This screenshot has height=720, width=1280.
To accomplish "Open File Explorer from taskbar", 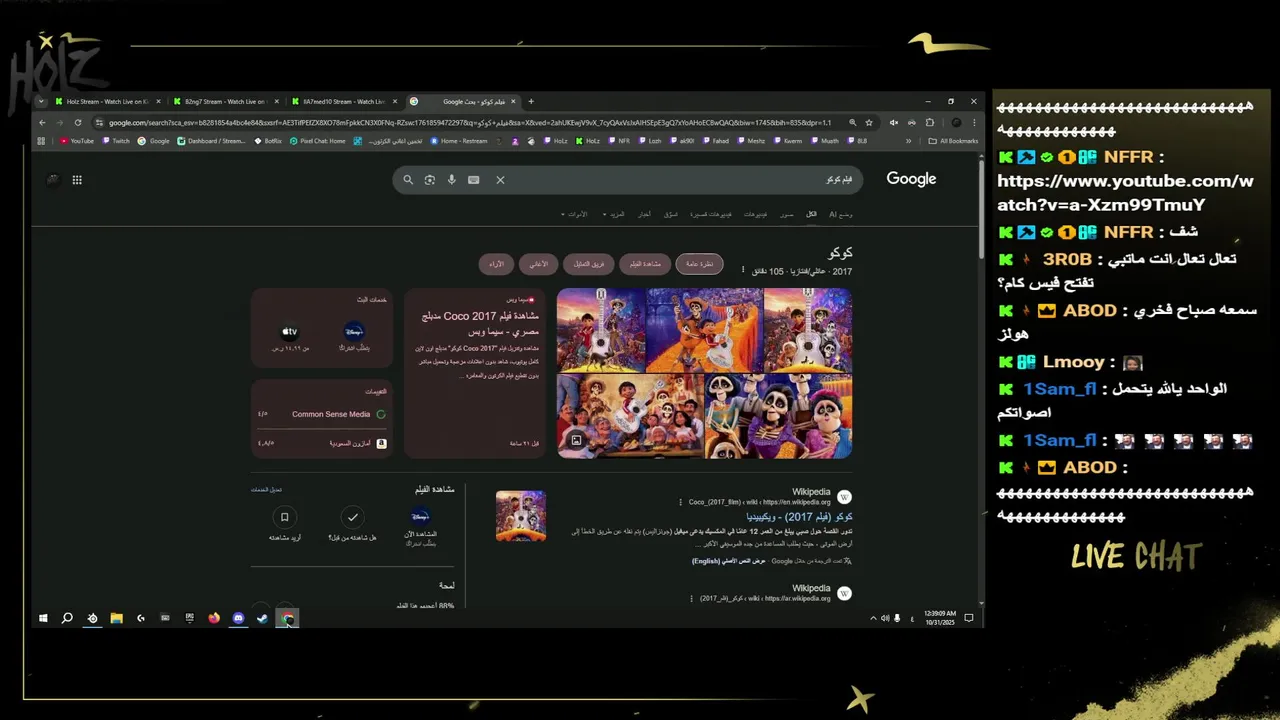I will click(116, 619).
